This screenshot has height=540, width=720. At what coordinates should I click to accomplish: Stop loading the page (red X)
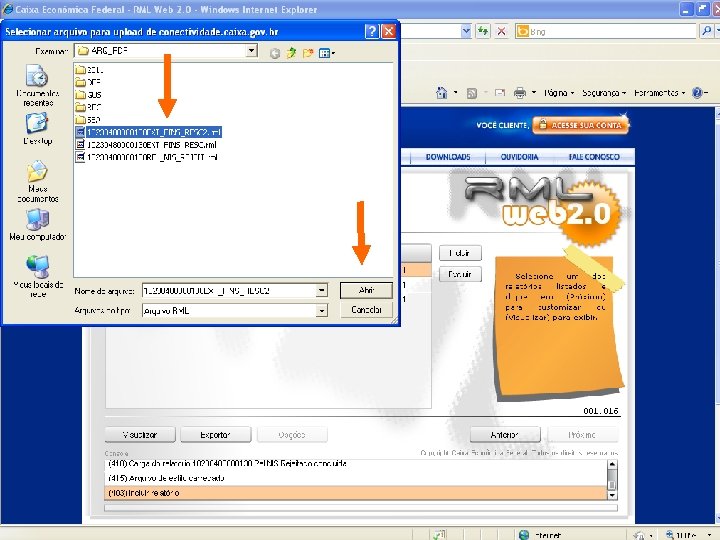[501, 31]
